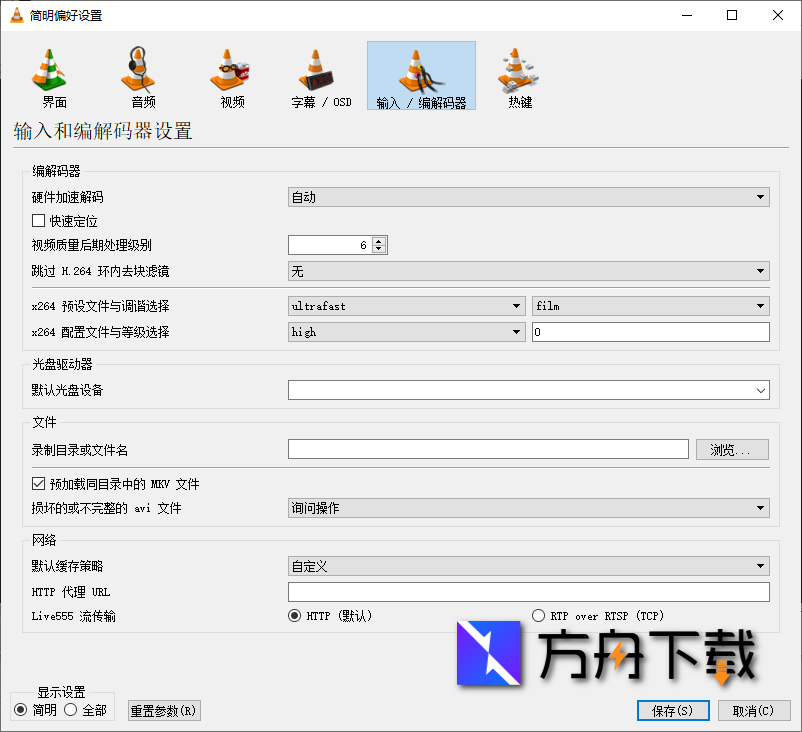802x732 pixels.
Task: Switch display settings to 全部 mode
Action: click(x=71, y=710)
